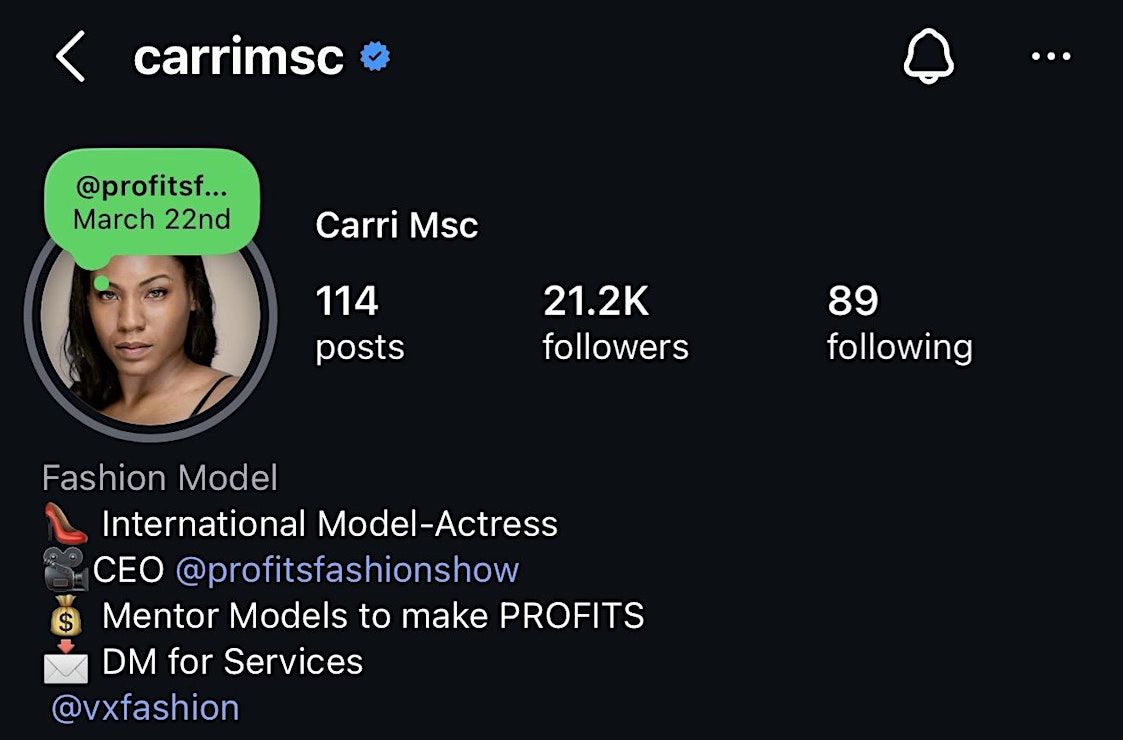The image size is (1123, 740).
Task: Open the @profitsfashionshow mention link
Action: tap(347, 570)
